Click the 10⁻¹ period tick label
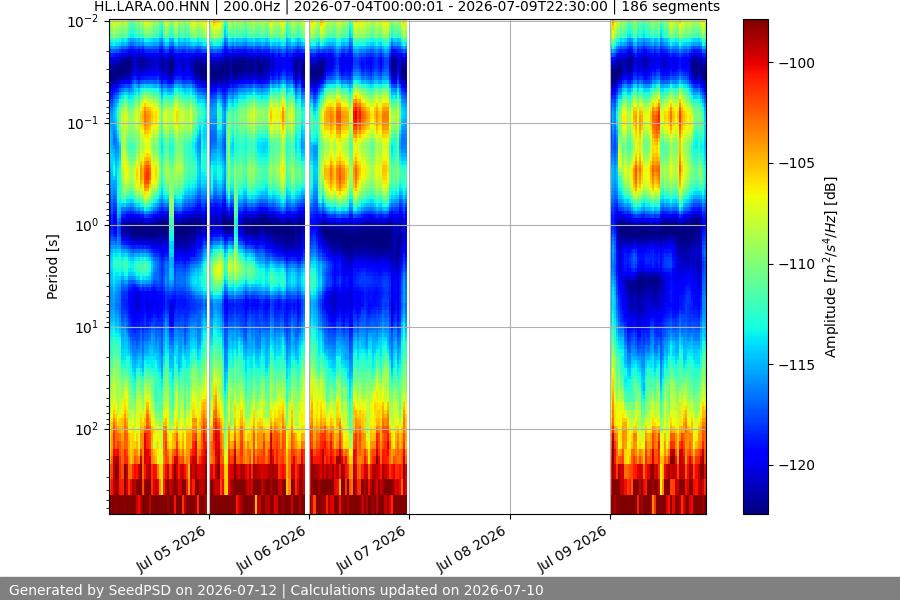 (83, 123)
